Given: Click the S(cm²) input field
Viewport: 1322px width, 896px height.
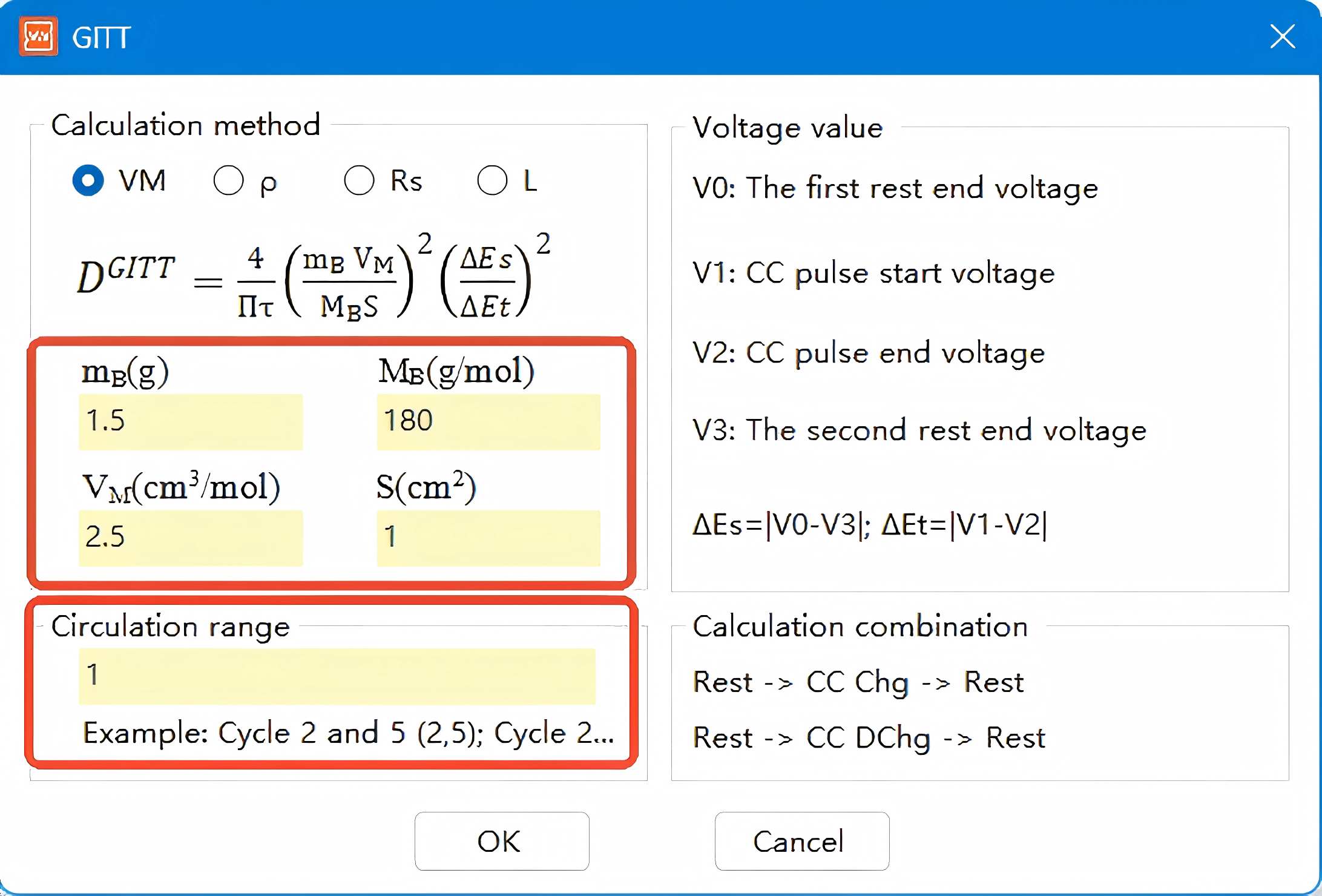Looking at the screenshot, I should (x=488, y=538).
